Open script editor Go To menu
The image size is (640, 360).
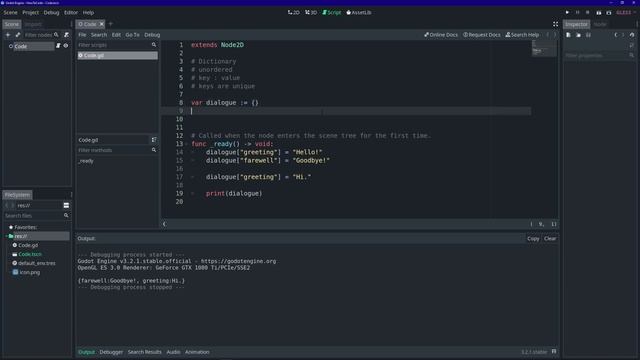[132, 35]
